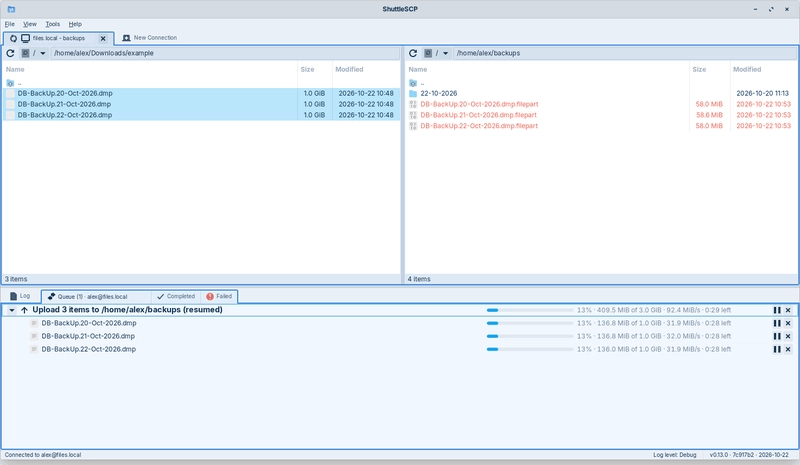Switch to the Failed tab
800x465 pixels.
click(x=219, y=296)
